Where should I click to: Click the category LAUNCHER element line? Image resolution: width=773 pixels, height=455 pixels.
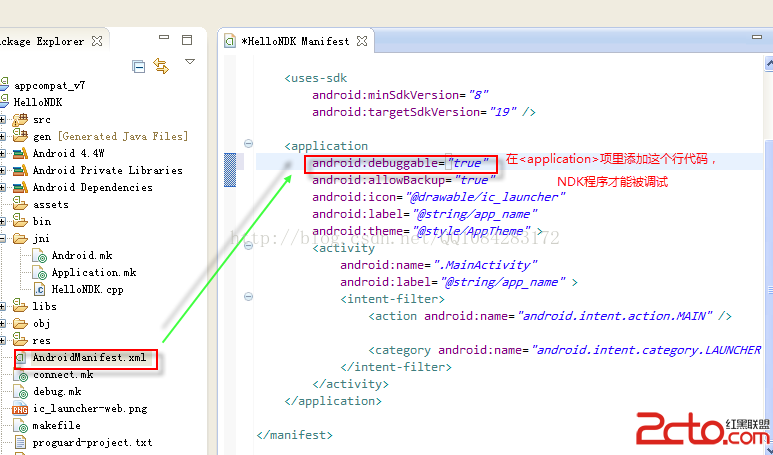tap(564, 350)
